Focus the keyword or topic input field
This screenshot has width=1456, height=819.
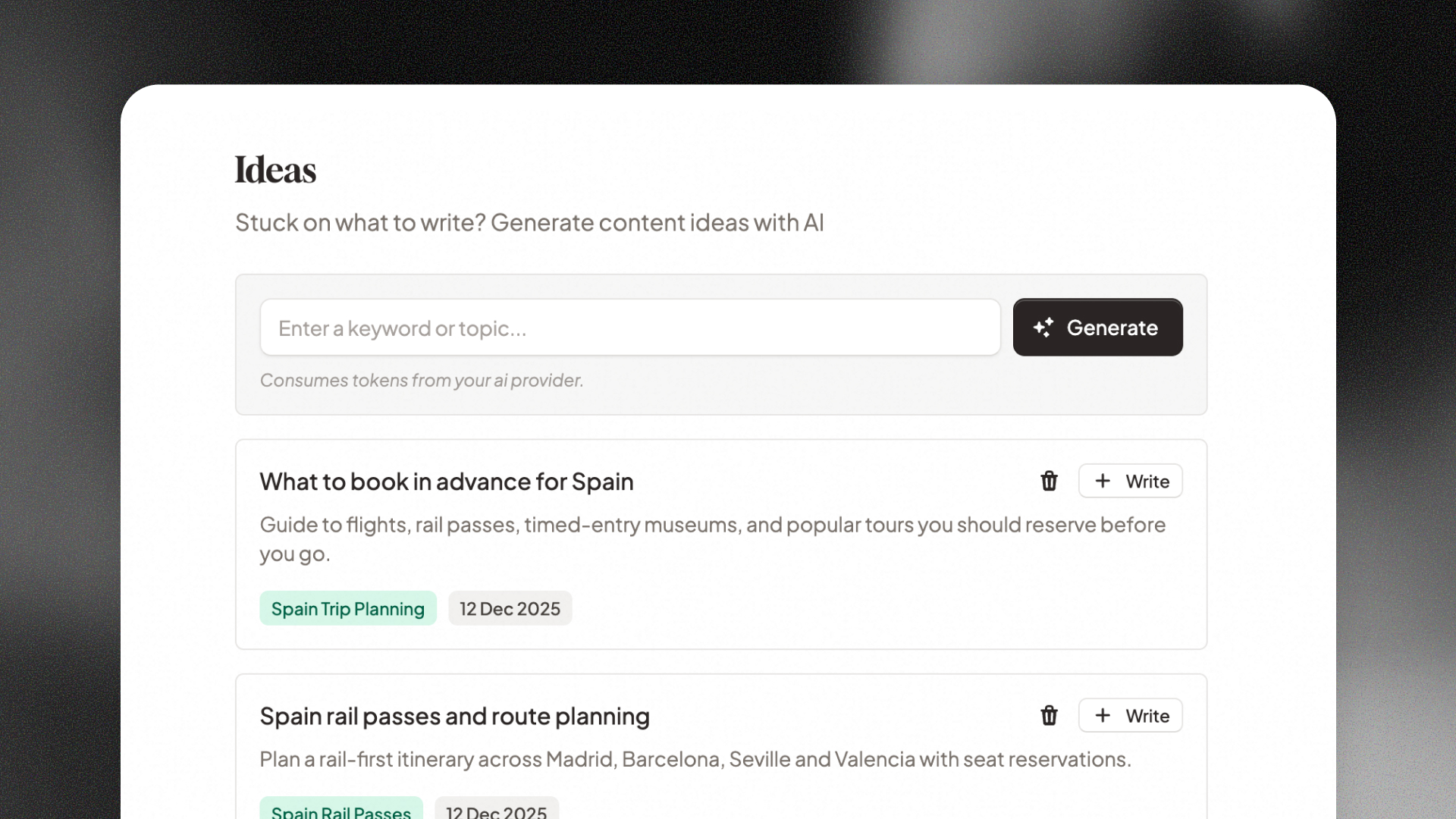tap(629, 328)
